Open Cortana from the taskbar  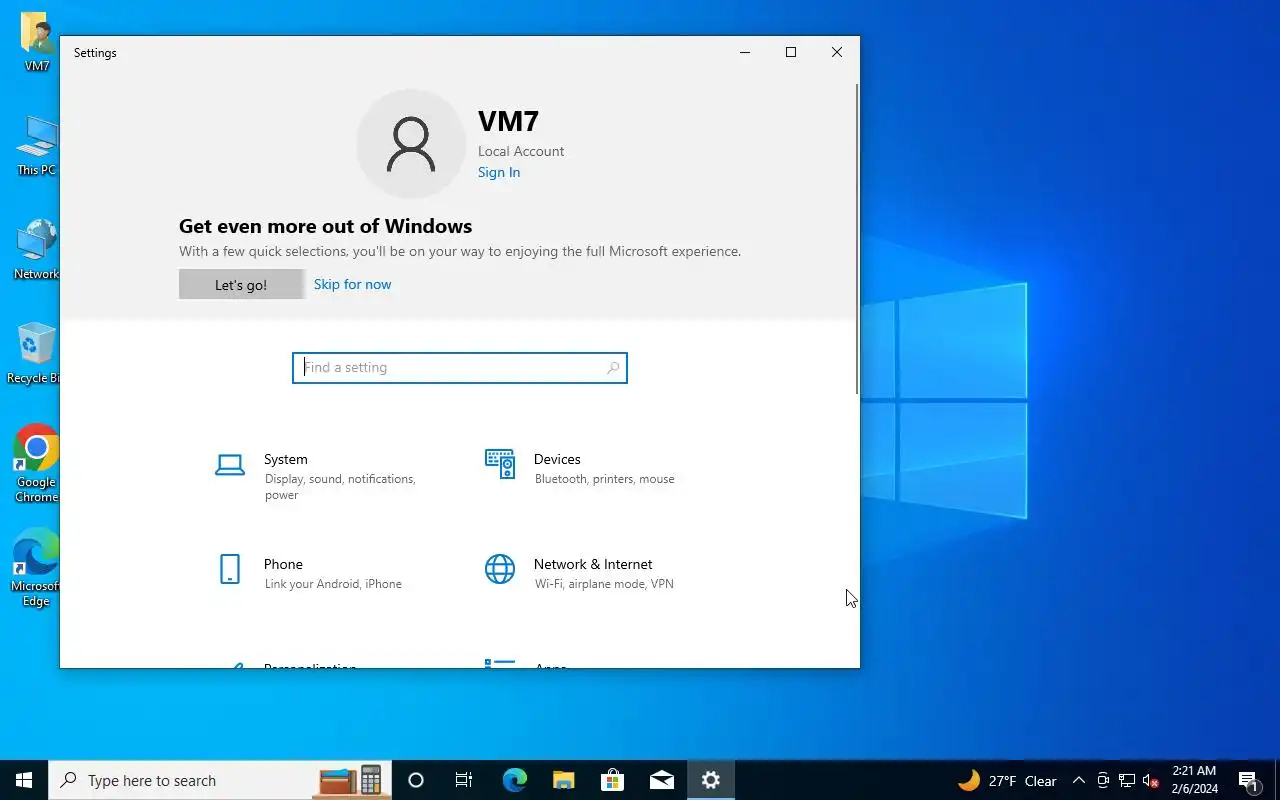point(416,780)
